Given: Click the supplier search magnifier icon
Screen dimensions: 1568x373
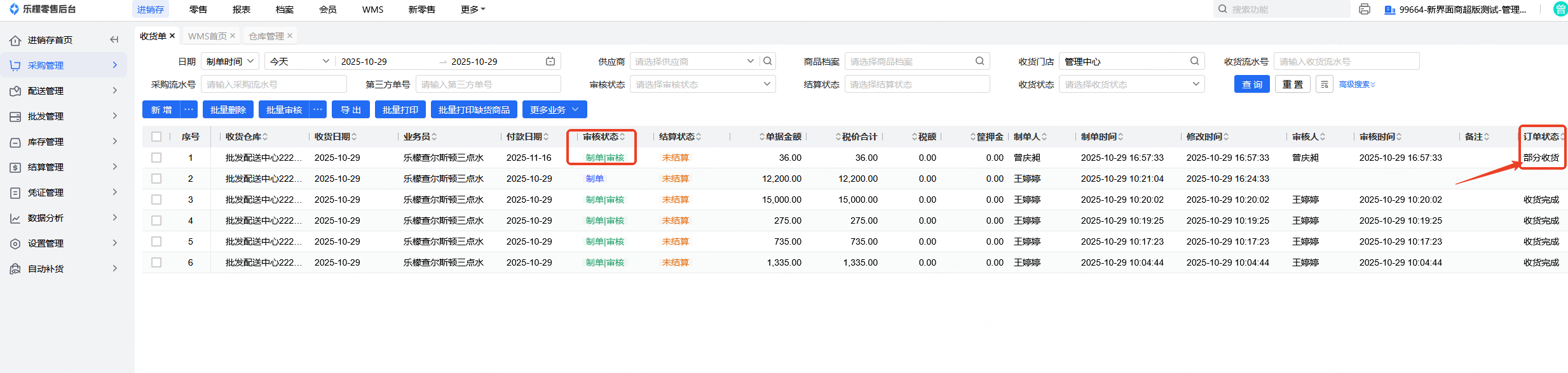Looking at the screenshot, I should click(768, 62).
